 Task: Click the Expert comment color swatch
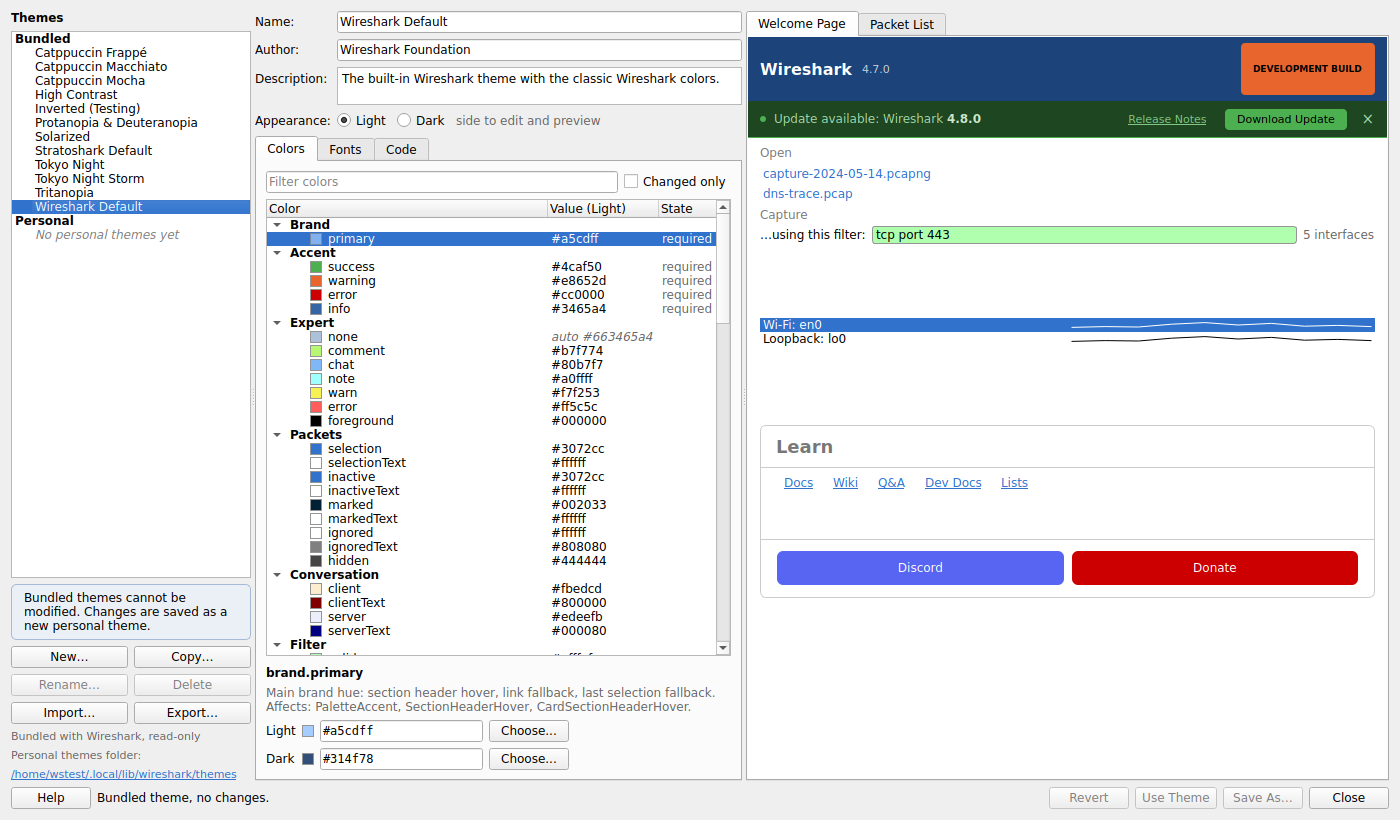coord(316,351)
